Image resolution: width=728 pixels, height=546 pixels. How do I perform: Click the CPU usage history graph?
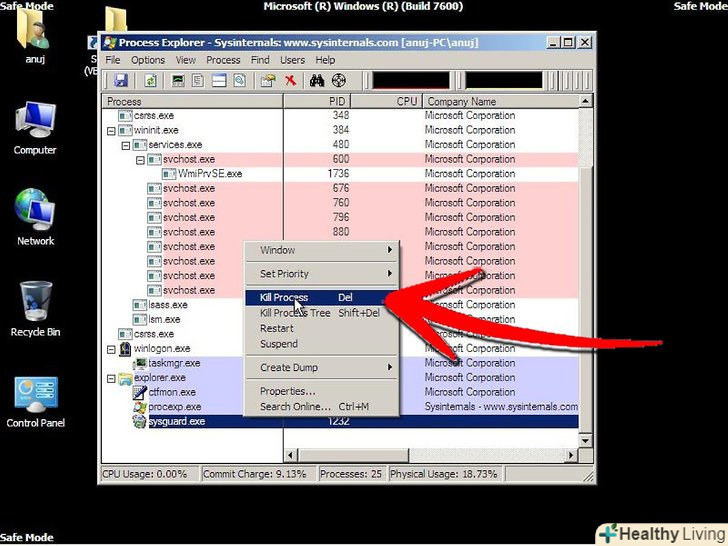coord(411,80)
